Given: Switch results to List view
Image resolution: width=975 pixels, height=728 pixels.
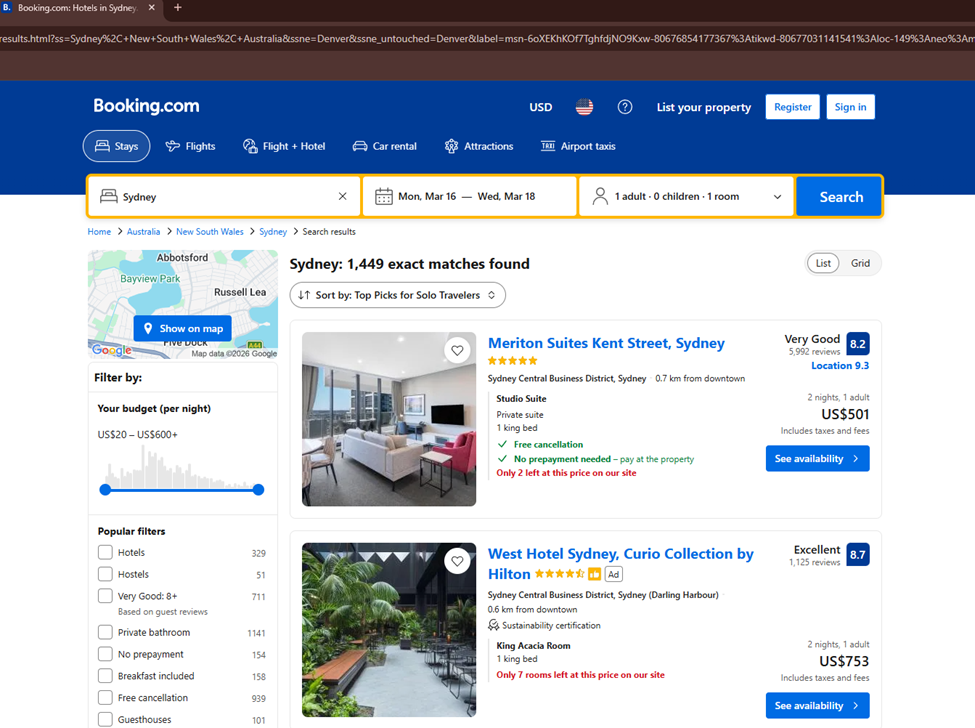Looking at the screenshot, I should (x=823, y=263).
